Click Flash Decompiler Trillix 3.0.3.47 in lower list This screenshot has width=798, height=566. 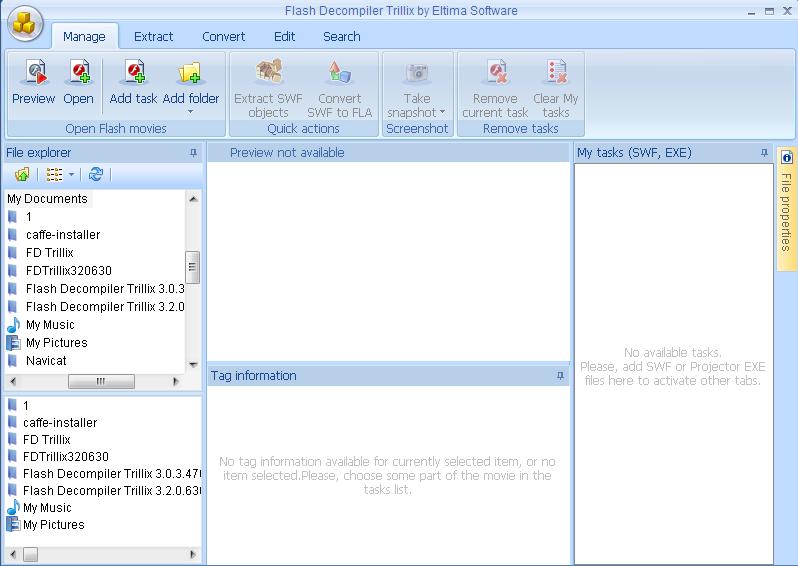pyautogui.click(x=111, y=473)
